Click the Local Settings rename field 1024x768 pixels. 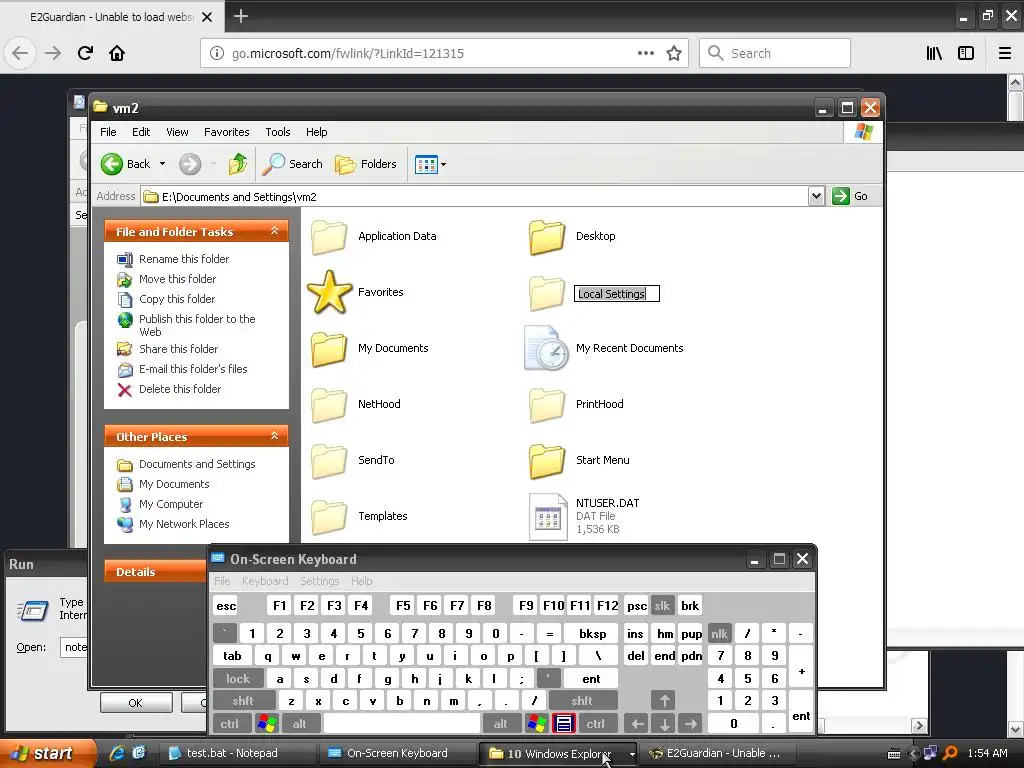tap(616, 294)
